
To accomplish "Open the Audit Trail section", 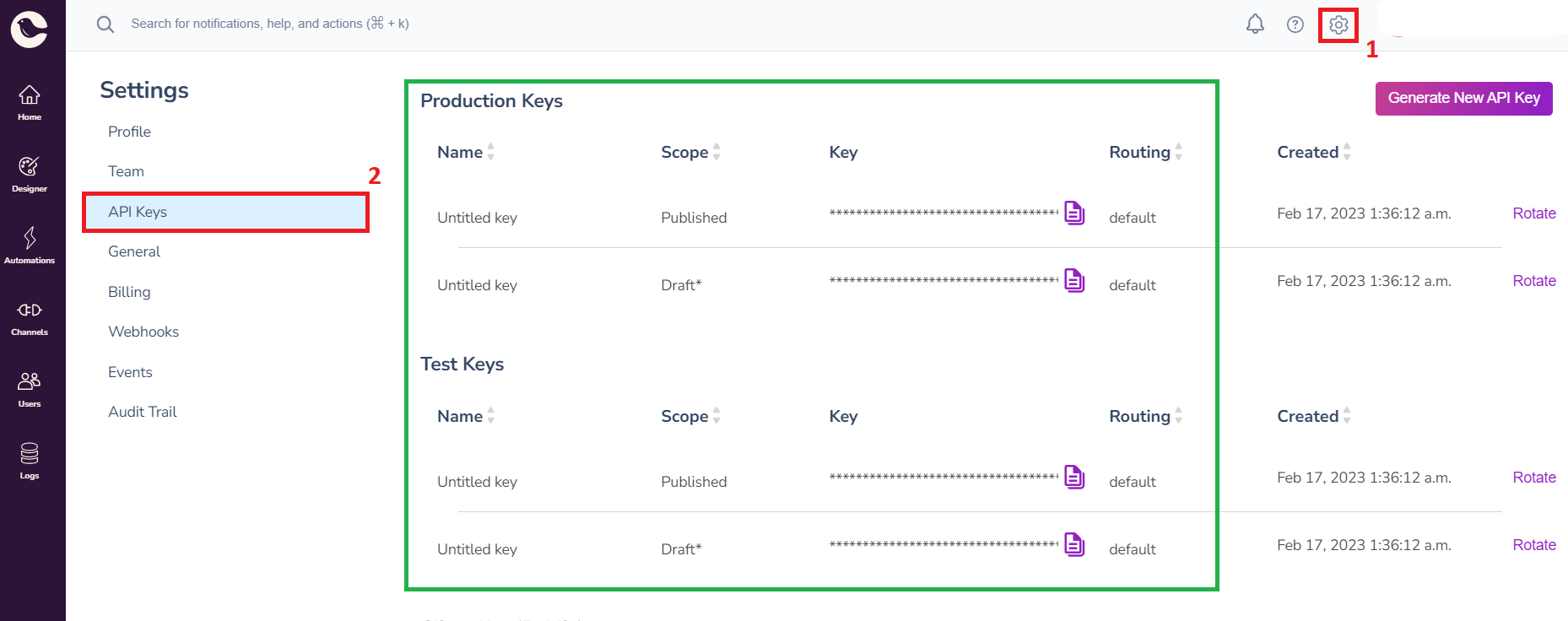I will (x=142, y=412).
